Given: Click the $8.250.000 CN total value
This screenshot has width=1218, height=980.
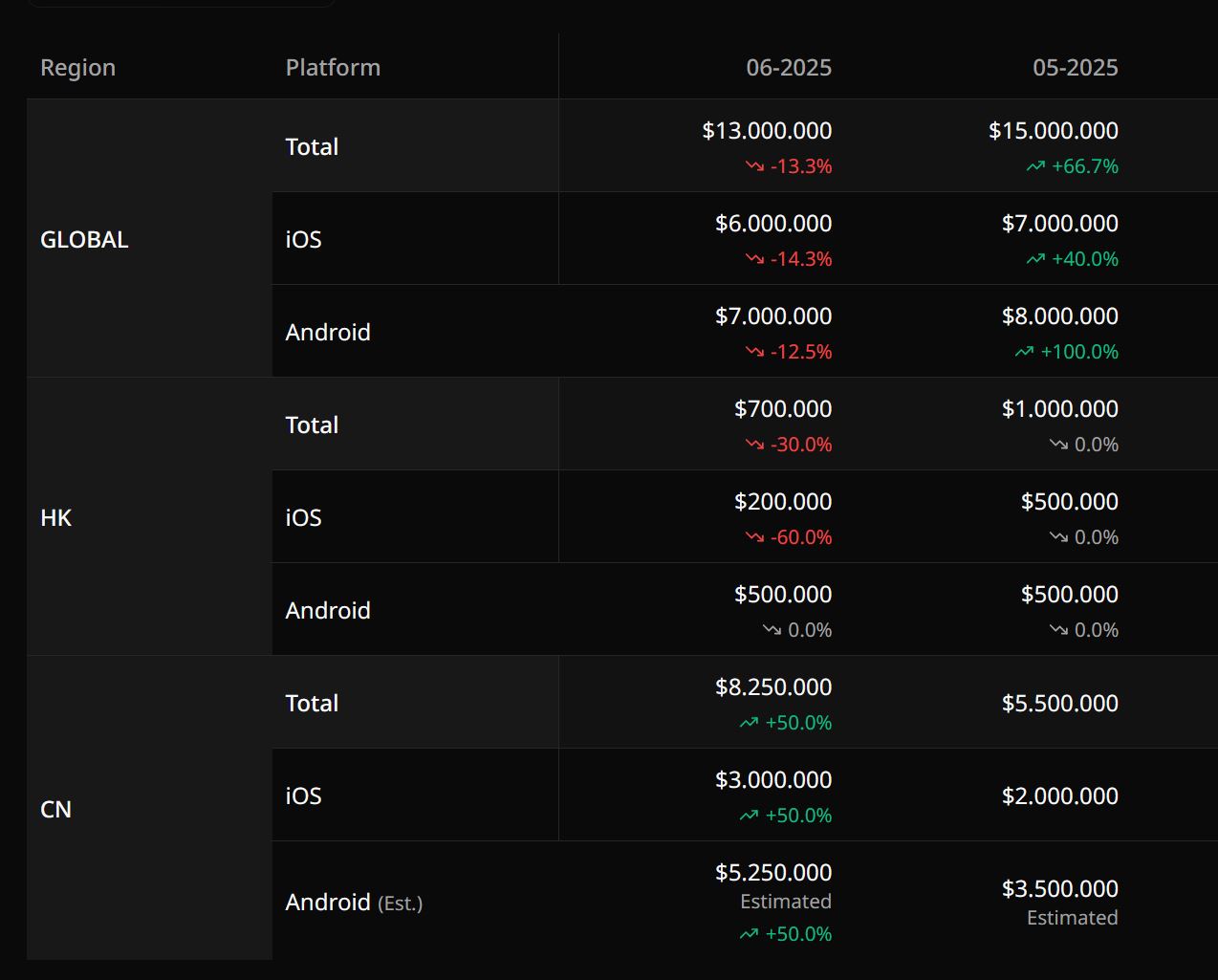Looking at the screenshot, I should click(773, 686).
